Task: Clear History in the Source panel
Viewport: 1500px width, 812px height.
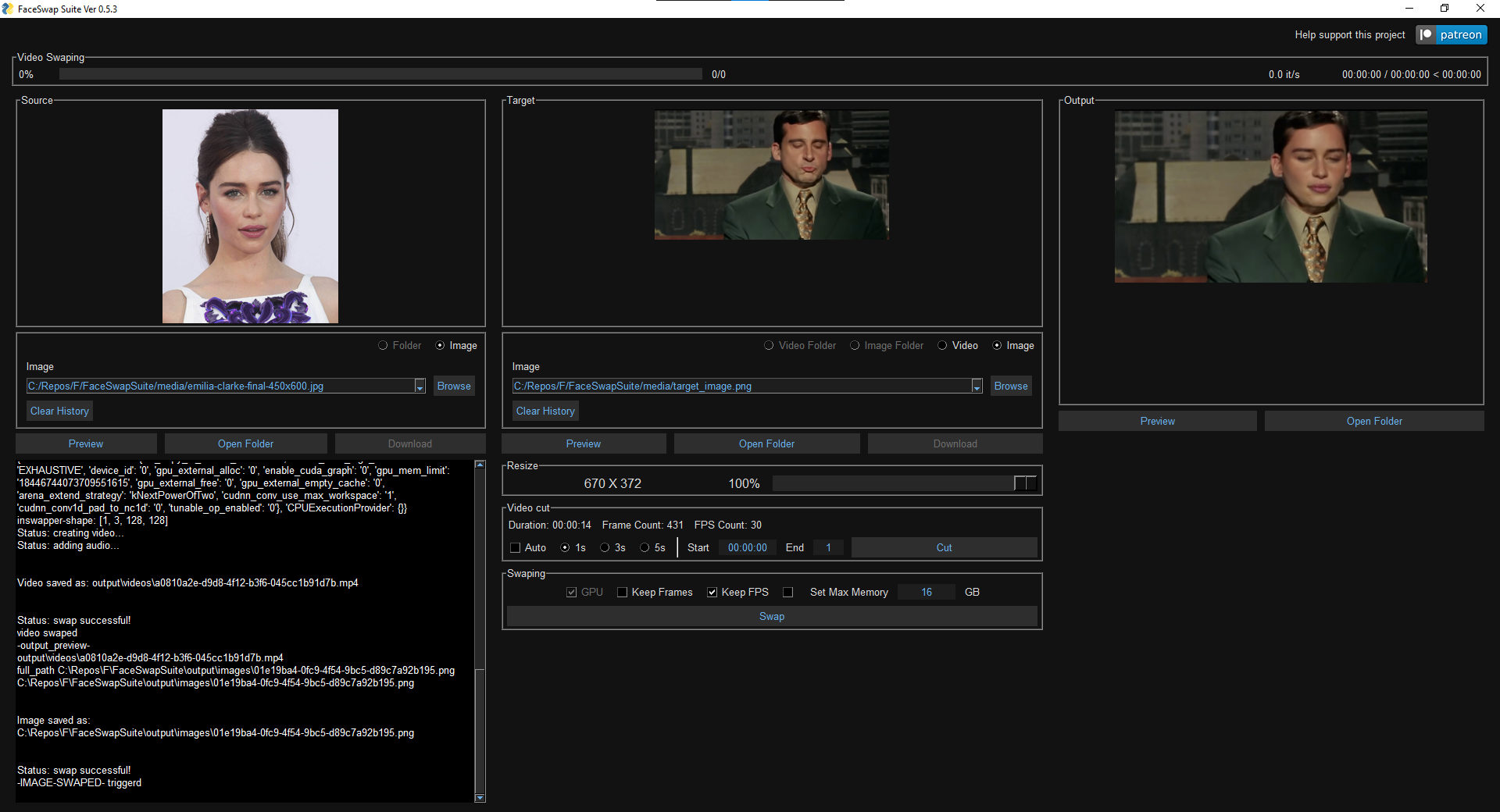Action: tap(59, 411)
